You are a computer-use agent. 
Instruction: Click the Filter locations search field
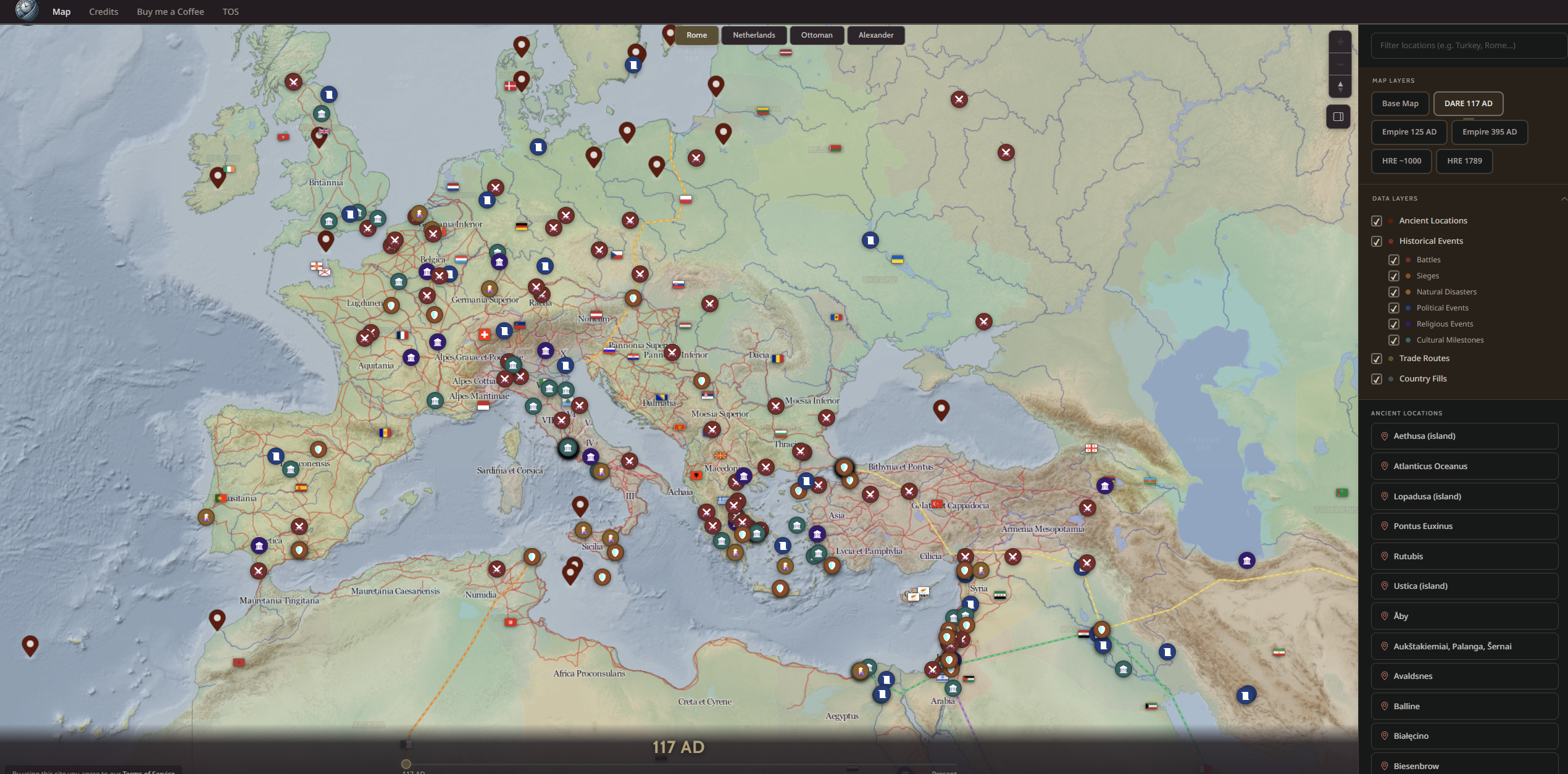[1467, 45]
